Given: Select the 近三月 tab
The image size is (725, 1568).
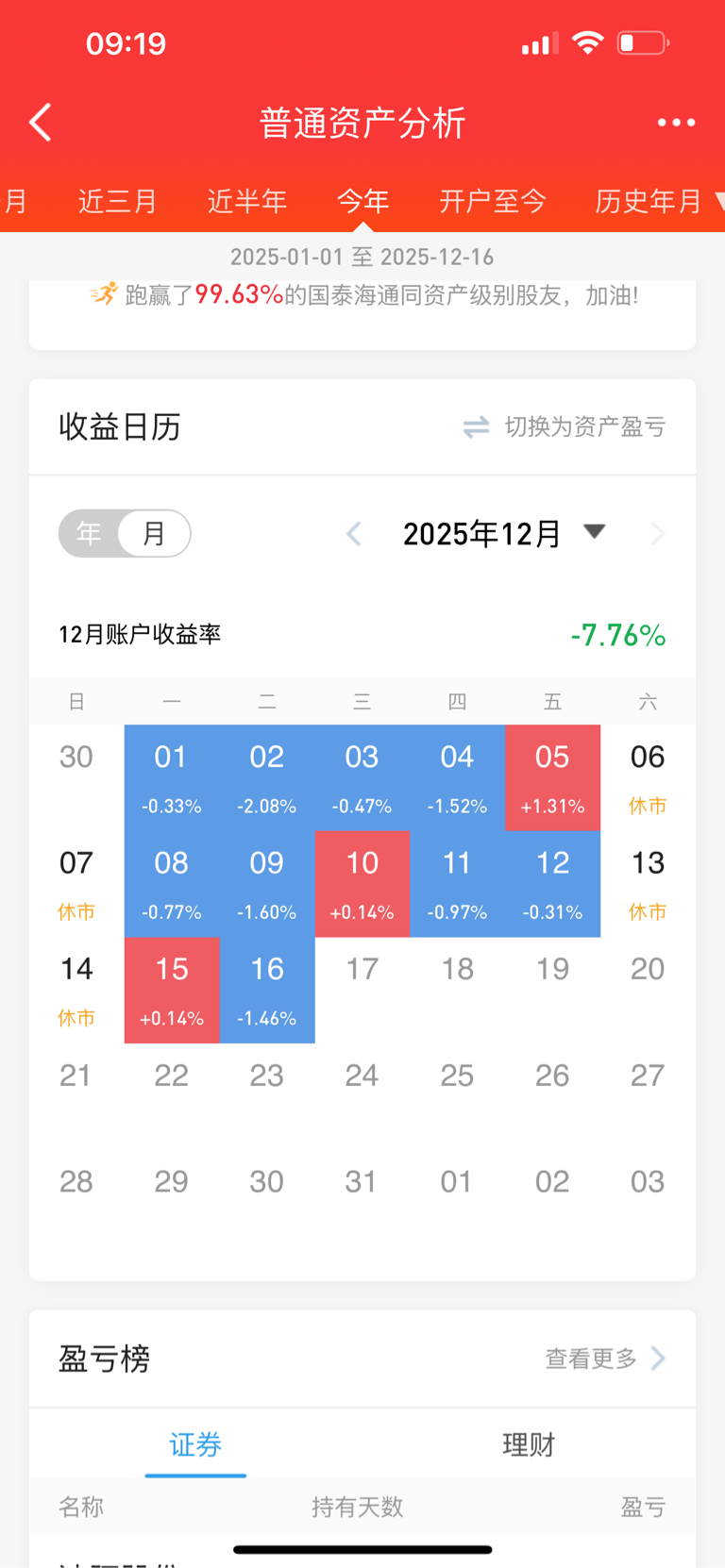Looking at the screenshot, I should 117,201.
